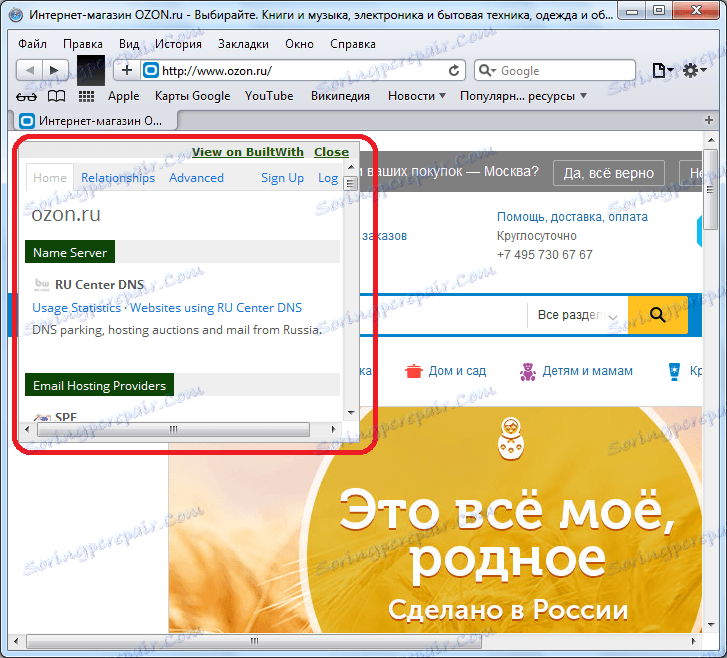Open the Reading List glasses icon

pyautogui.click(x=26, y=96)
